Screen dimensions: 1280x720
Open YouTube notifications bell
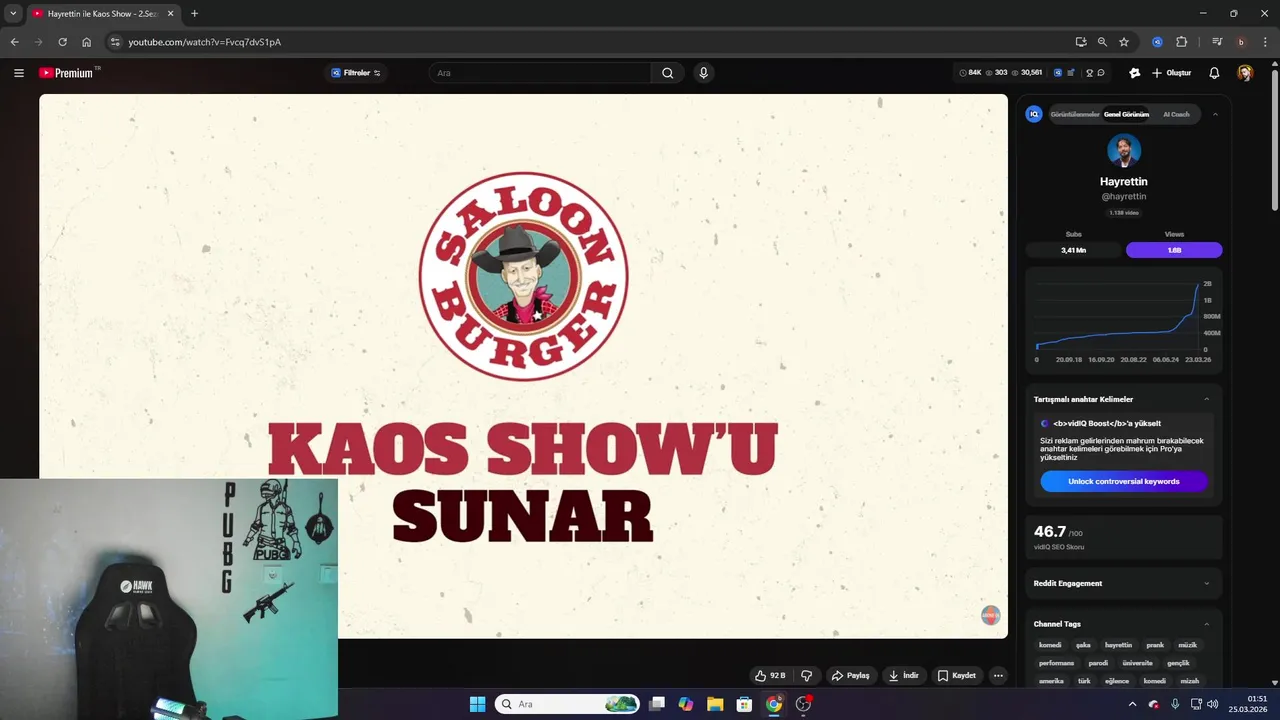point(1214,73)
